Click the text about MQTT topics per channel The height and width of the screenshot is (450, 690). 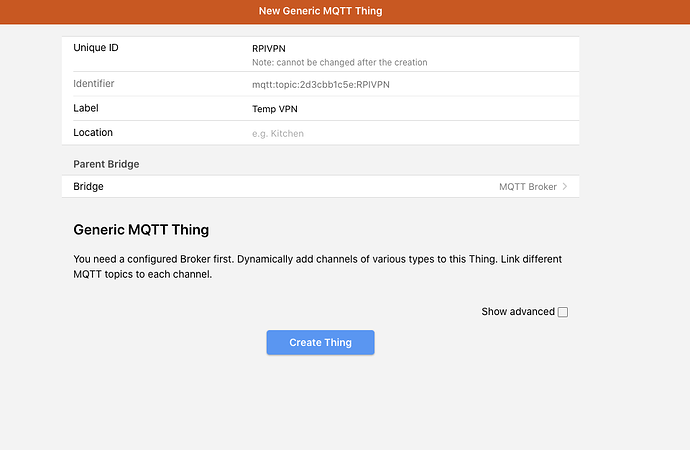coord(140,275)
